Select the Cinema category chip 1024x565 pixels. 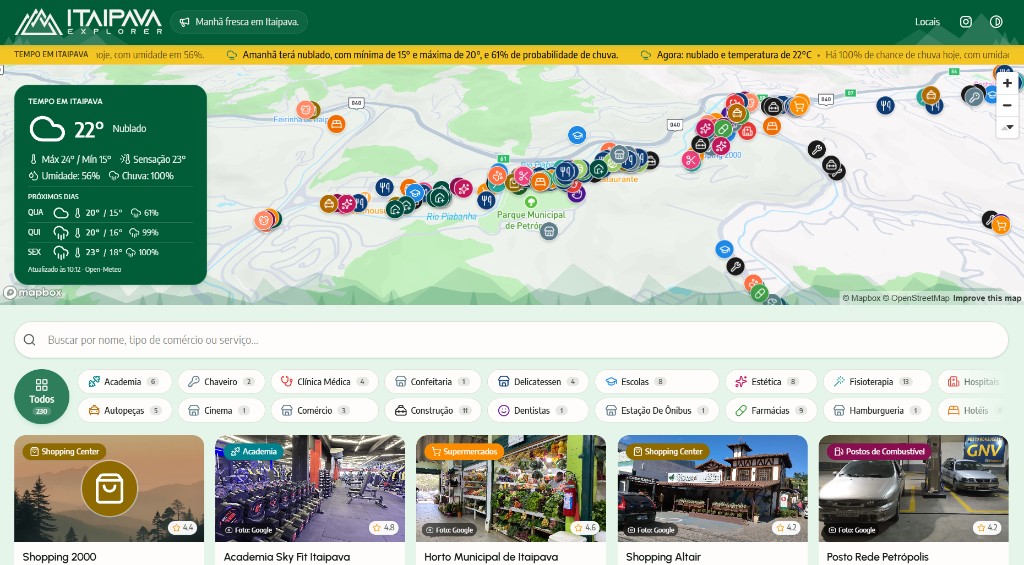[221, 410]
